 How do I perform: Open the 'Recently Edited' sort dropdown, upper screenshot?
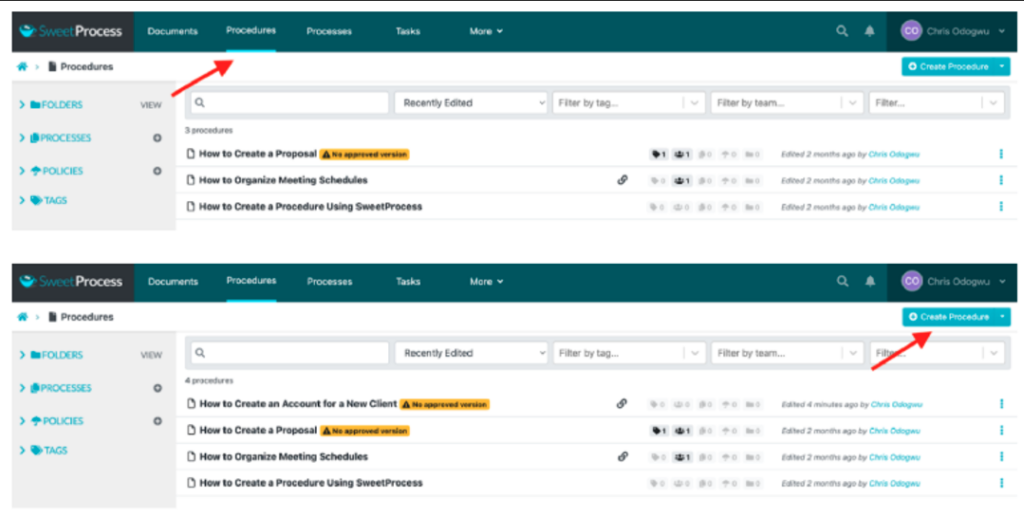coord(471,102)
